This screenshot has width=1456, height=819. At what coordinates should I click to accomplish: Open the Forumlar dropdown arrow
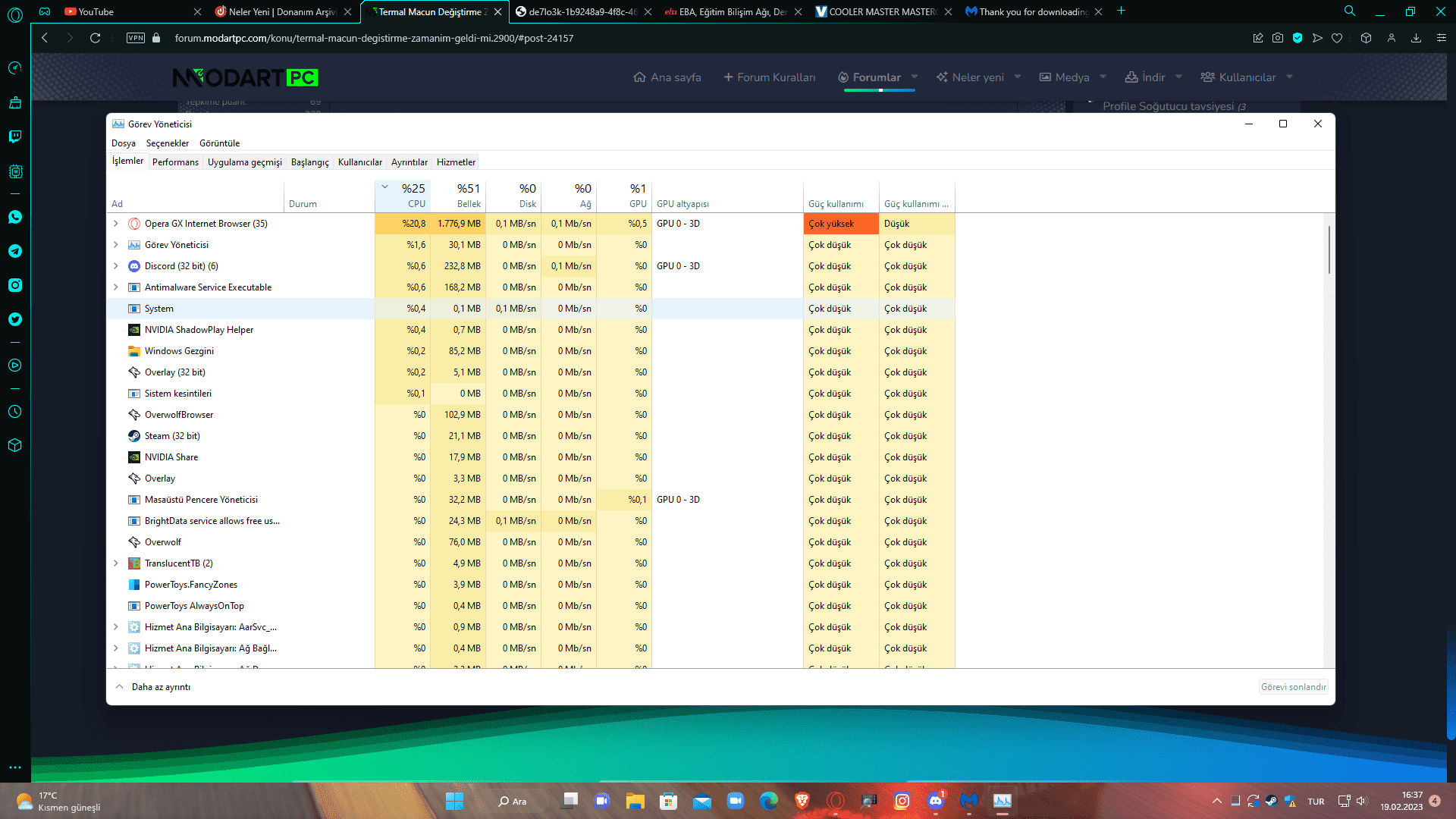915,77
